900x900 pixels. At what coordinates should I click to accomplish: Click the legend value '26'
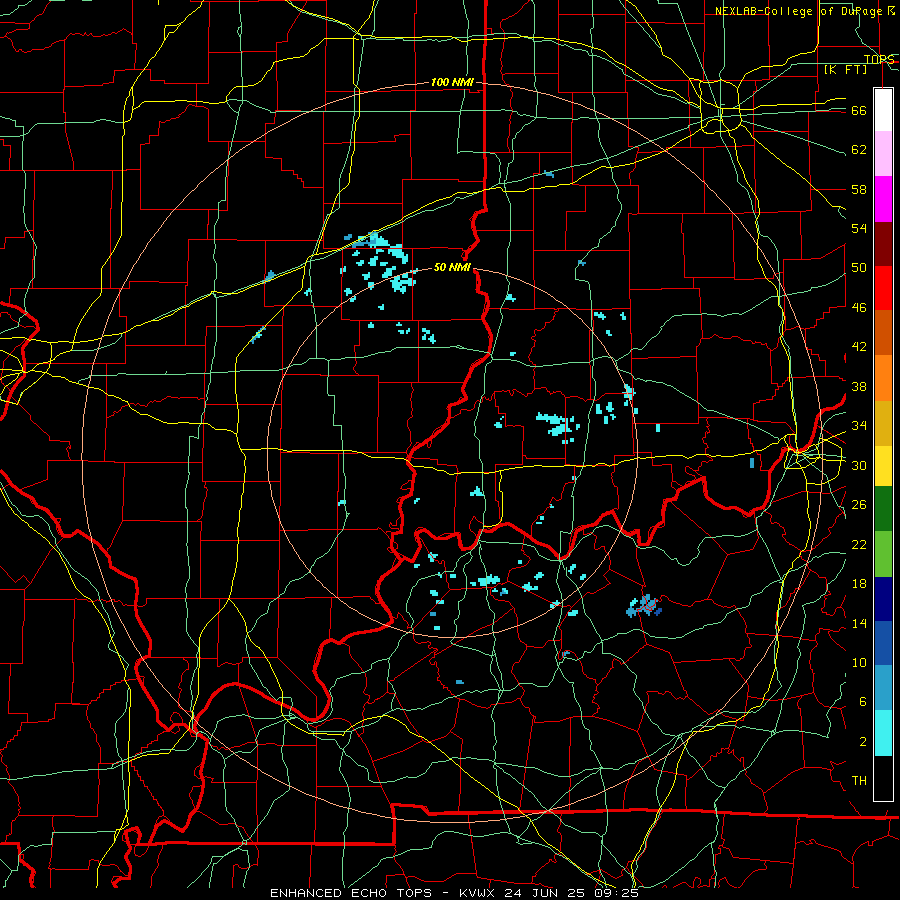859,505
